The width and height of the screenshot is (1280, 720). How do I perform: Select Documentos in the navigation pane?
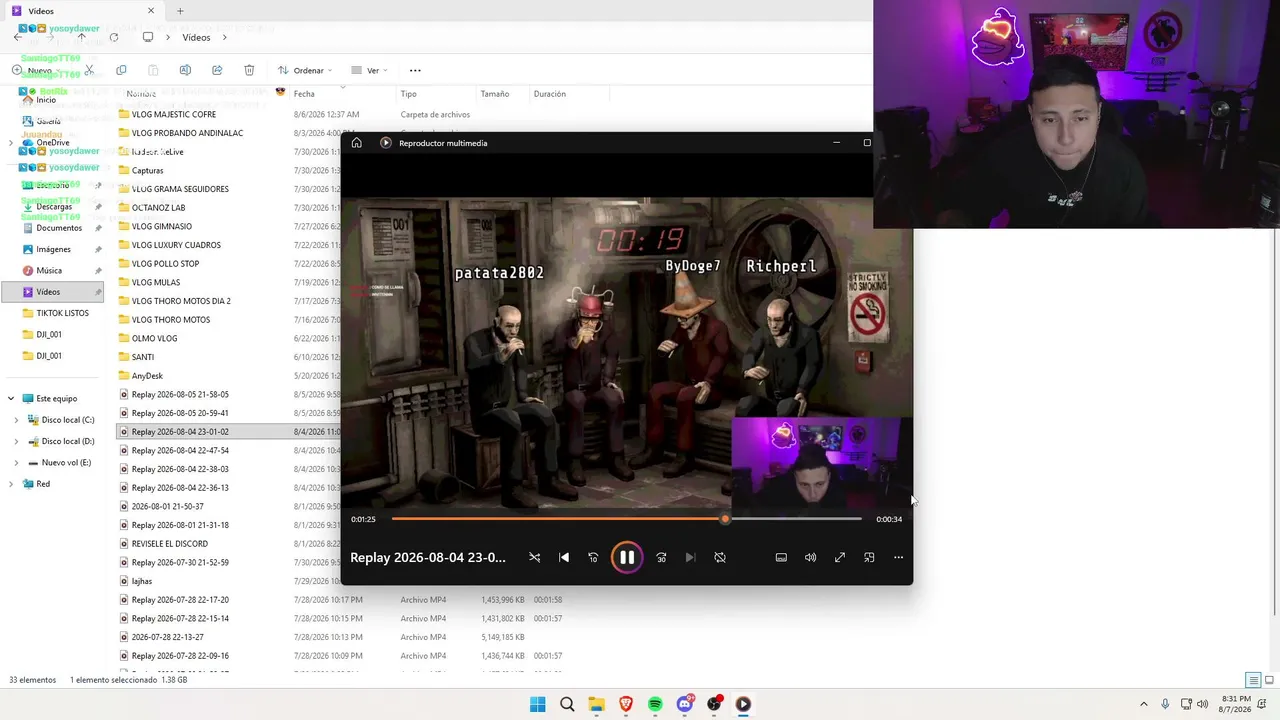(59, 228)
